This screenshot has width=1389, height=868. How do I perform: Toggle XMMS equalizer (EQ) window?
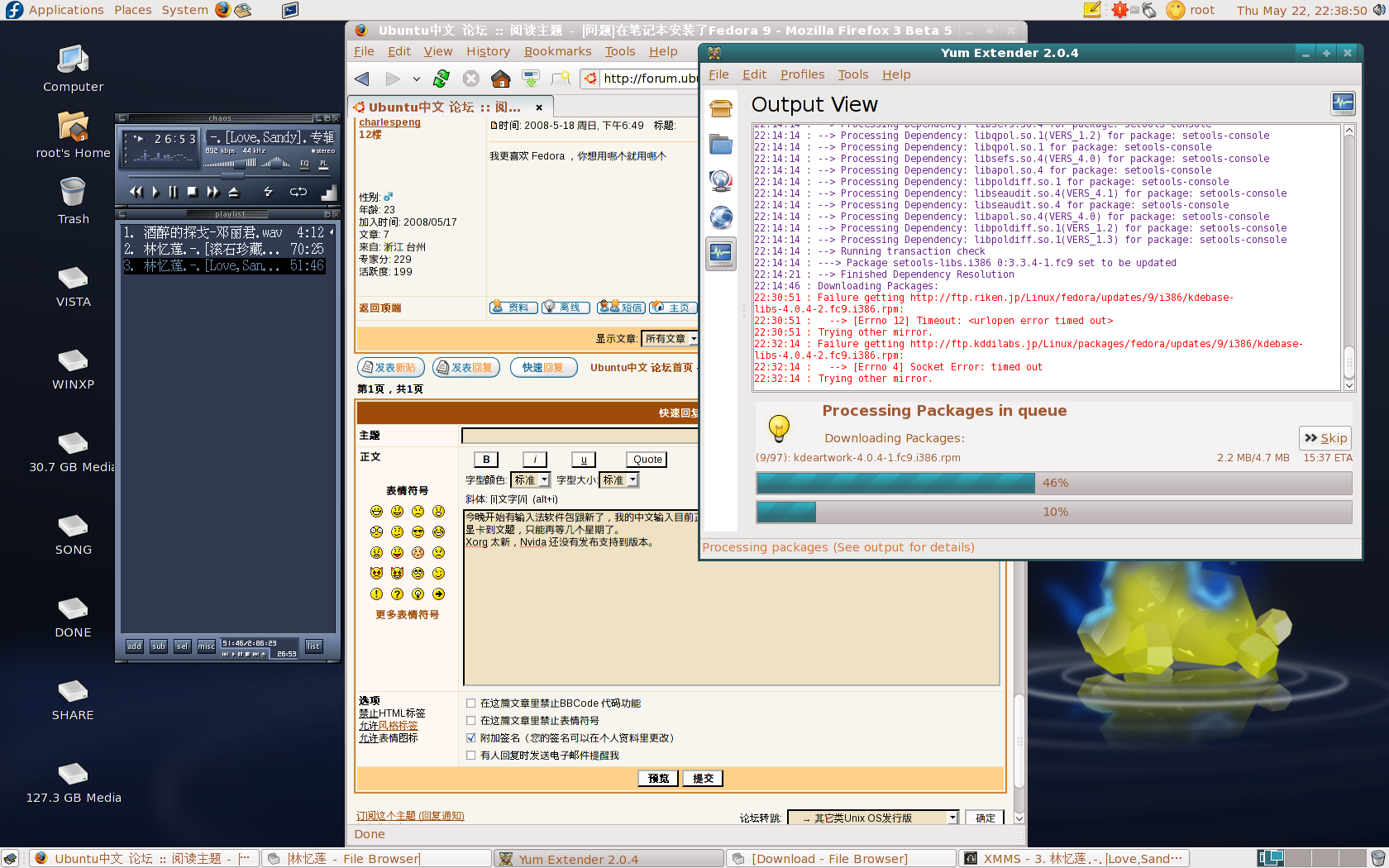click(x=304, y=164)
